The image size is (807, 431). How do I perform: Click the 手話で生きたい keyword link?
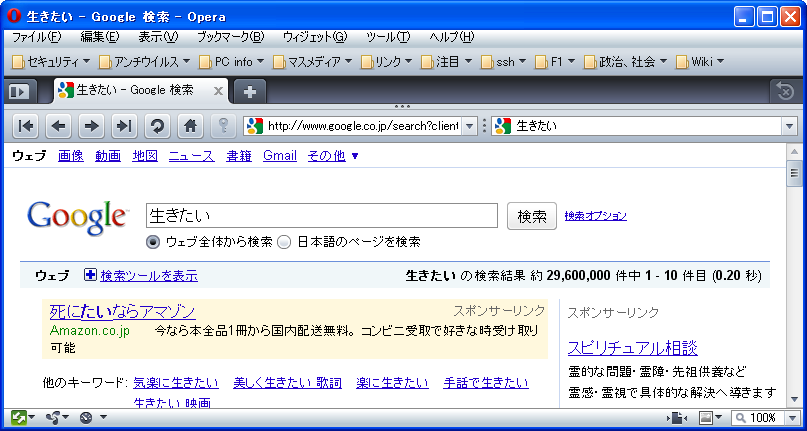point(486,383)
